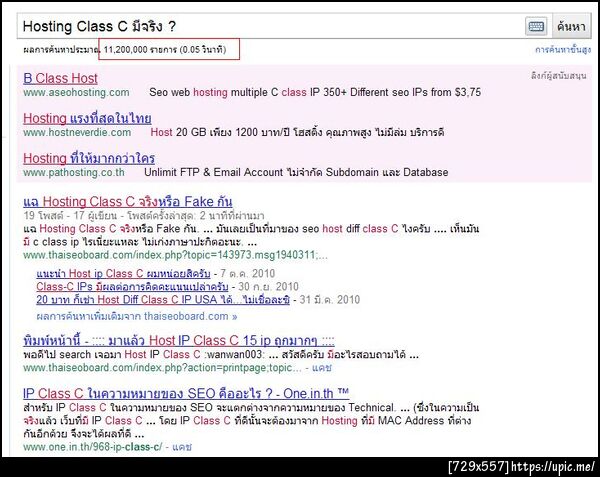Open cached link of thaiseoboard printpage result
Viewport: 600px width, 477px height.
point(321,368)
